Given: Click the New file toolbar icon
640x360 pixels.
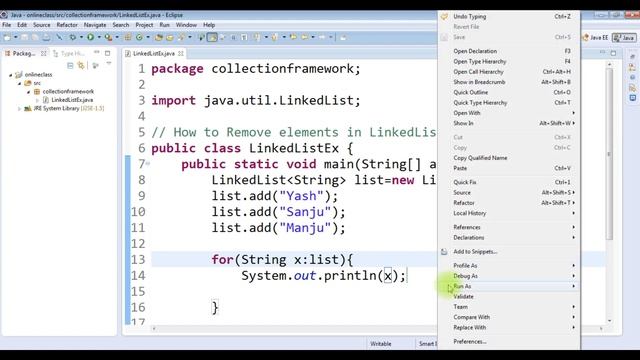Looking at the screenshot, I should point(7,38).
